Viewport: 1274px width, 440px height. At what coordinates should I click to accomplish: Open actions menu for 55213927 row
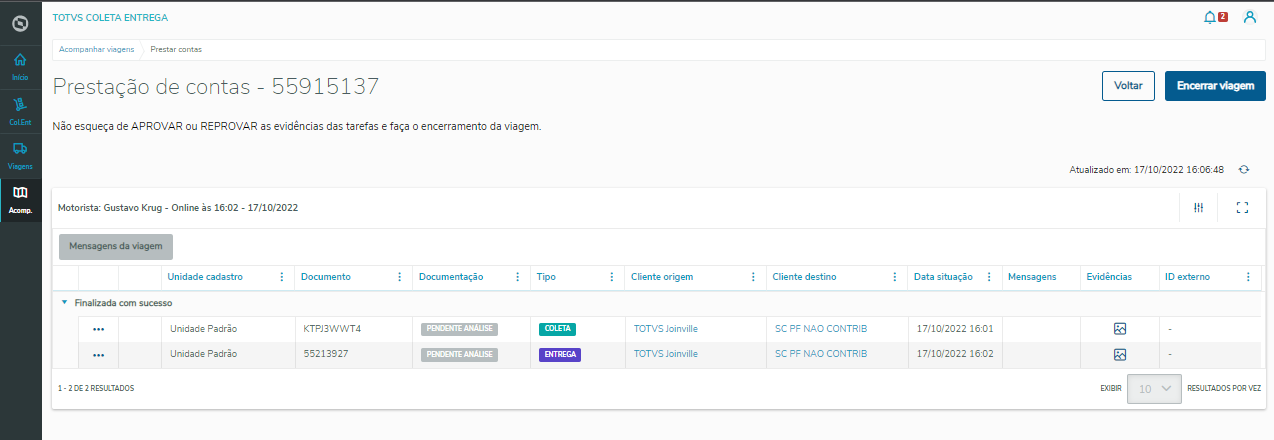(98, 355)
